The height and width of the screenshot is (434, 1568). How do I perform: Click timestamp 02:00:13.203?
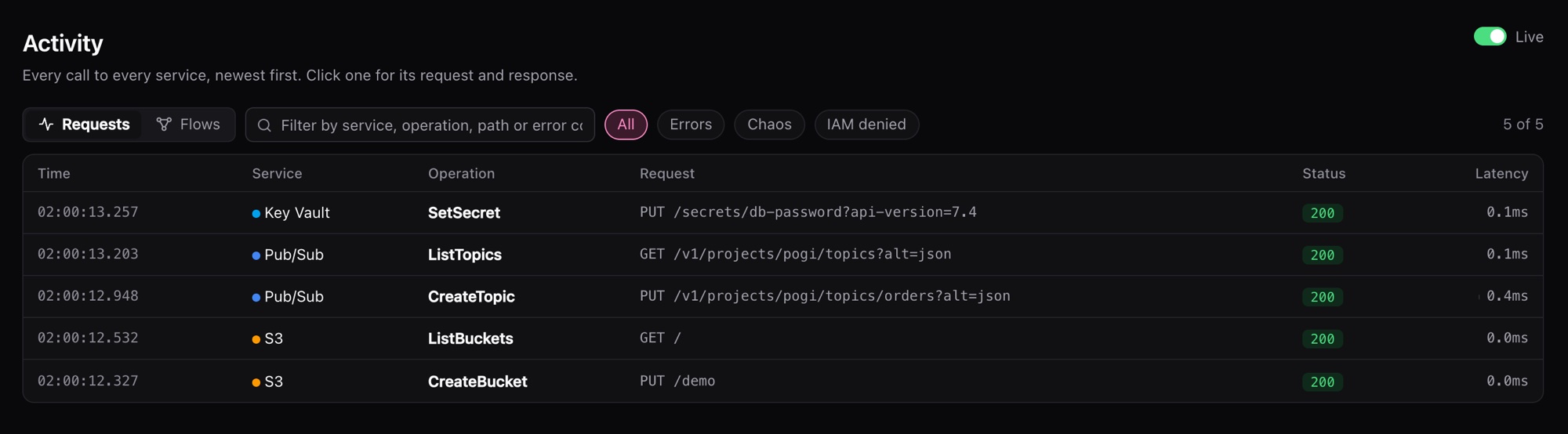click(x=88, y=255)
